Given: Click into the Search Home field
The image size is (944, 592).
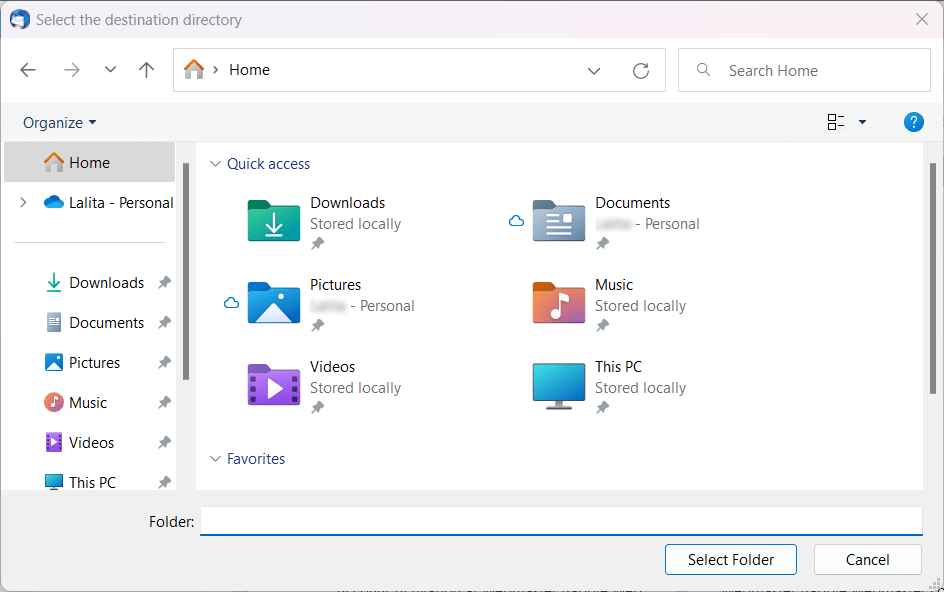Looking at the screenshot, I should (x=804, y=70).
